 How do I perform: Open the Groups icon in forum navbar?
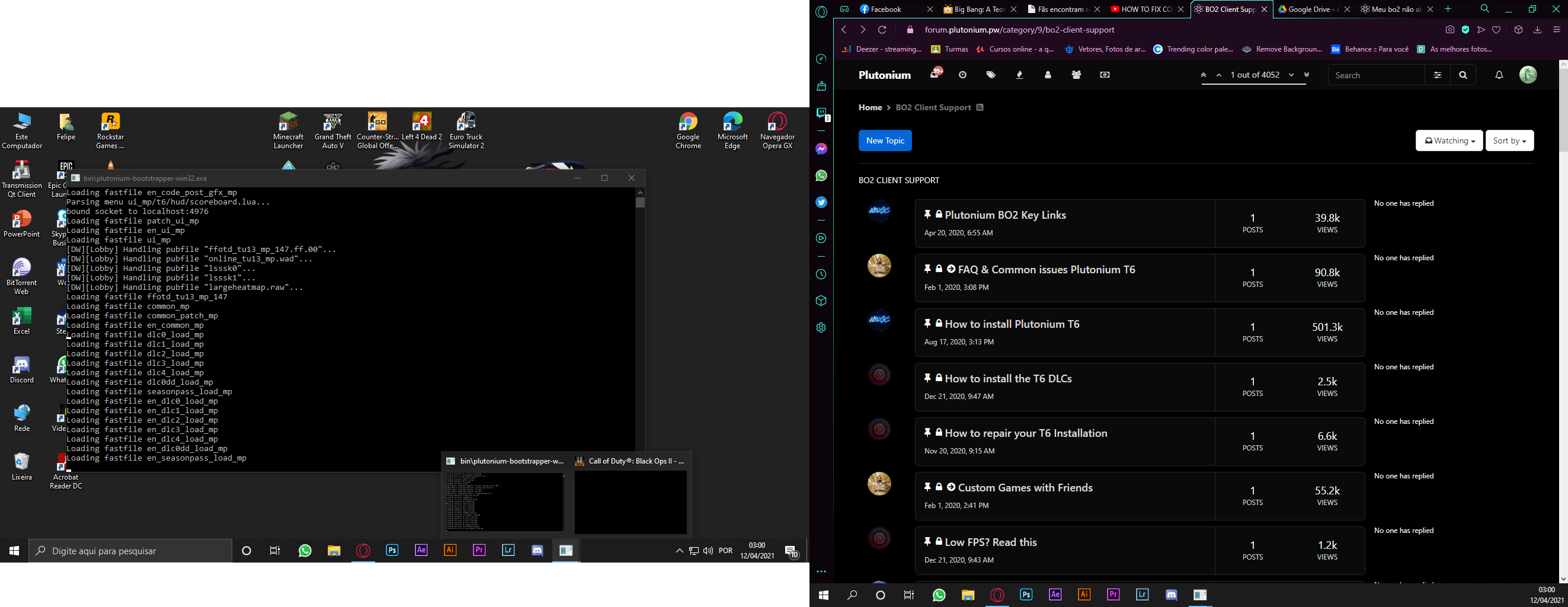1076,75
